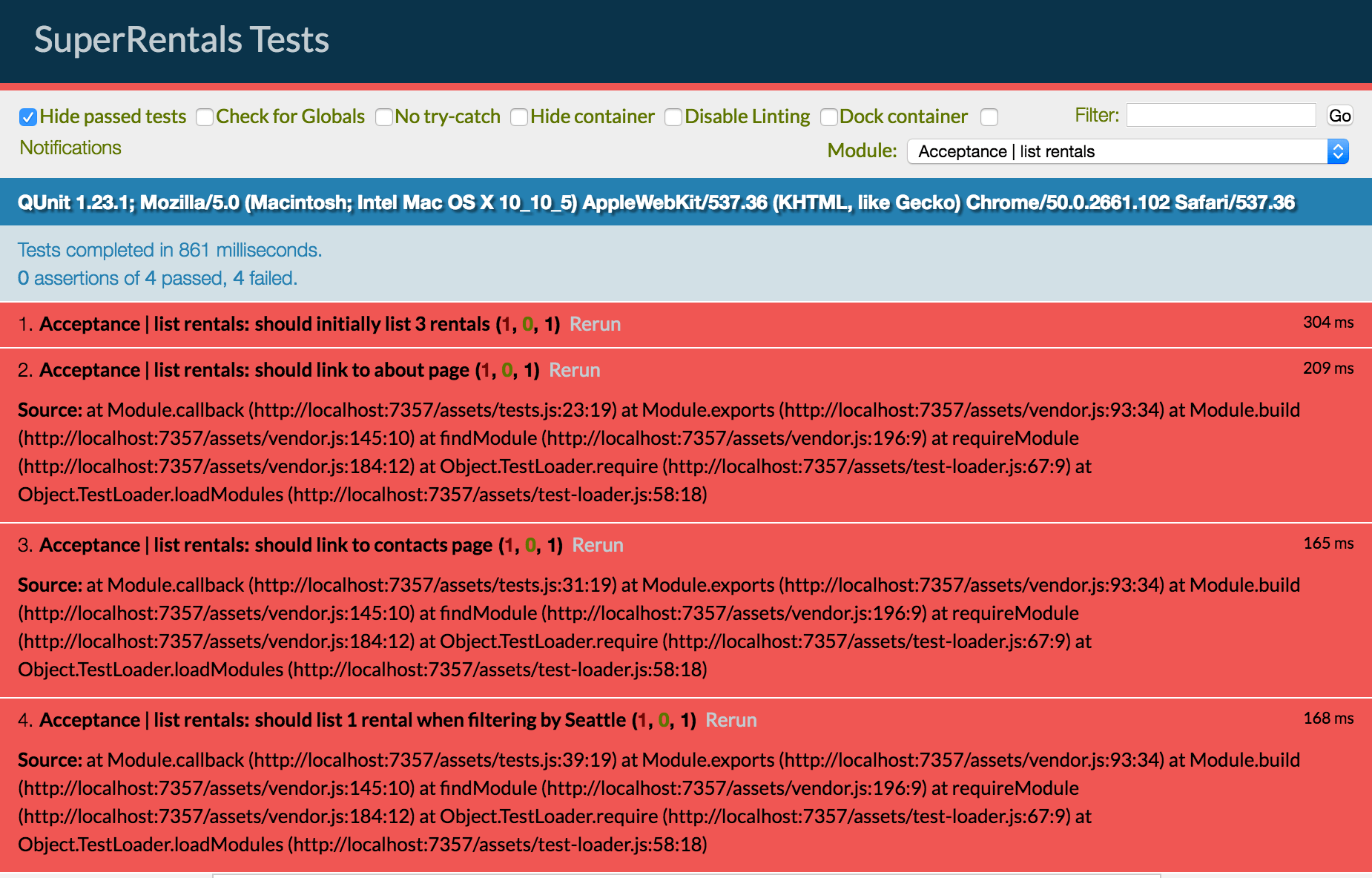
Task: Click the SuperRentals Tests header title
Action: 182,40
